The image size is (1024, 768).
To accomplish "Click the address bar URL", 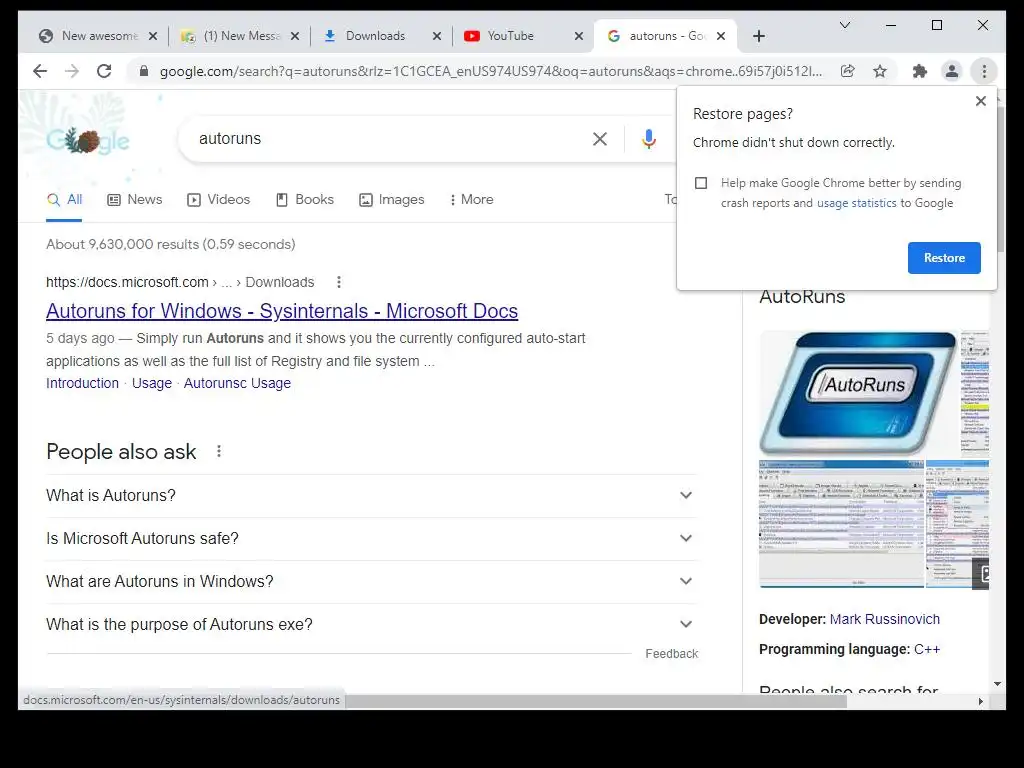I will coord(490,71).
